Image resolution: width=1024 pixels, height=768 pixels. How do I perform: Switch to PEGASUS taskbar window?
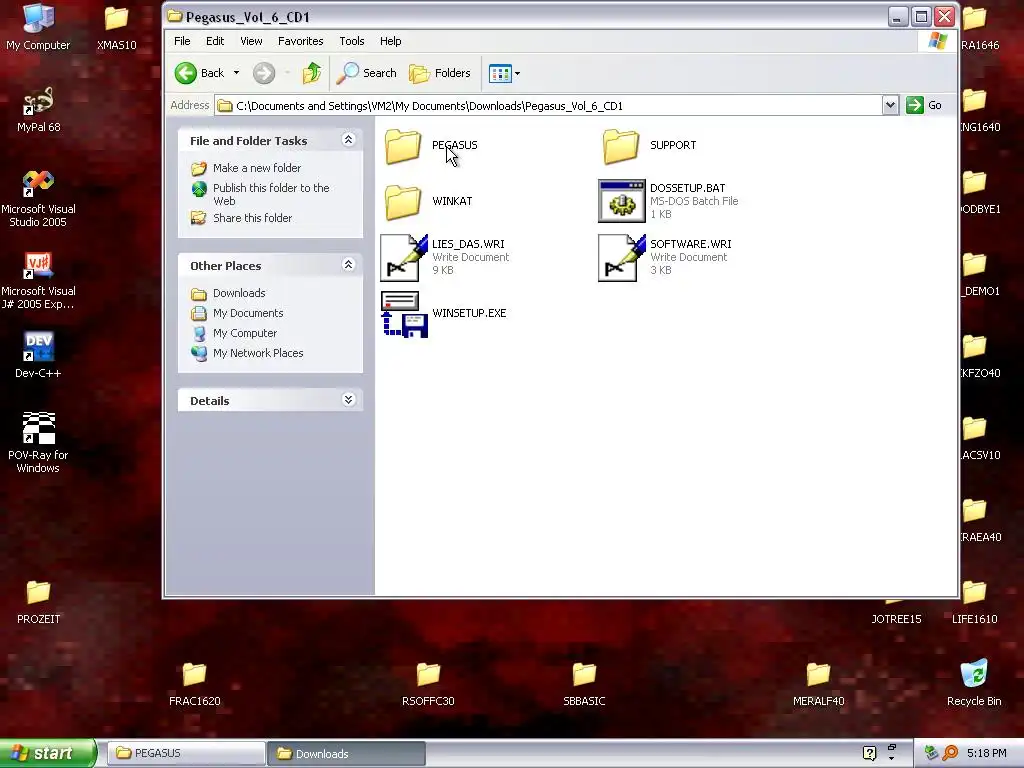click(185, 753)
